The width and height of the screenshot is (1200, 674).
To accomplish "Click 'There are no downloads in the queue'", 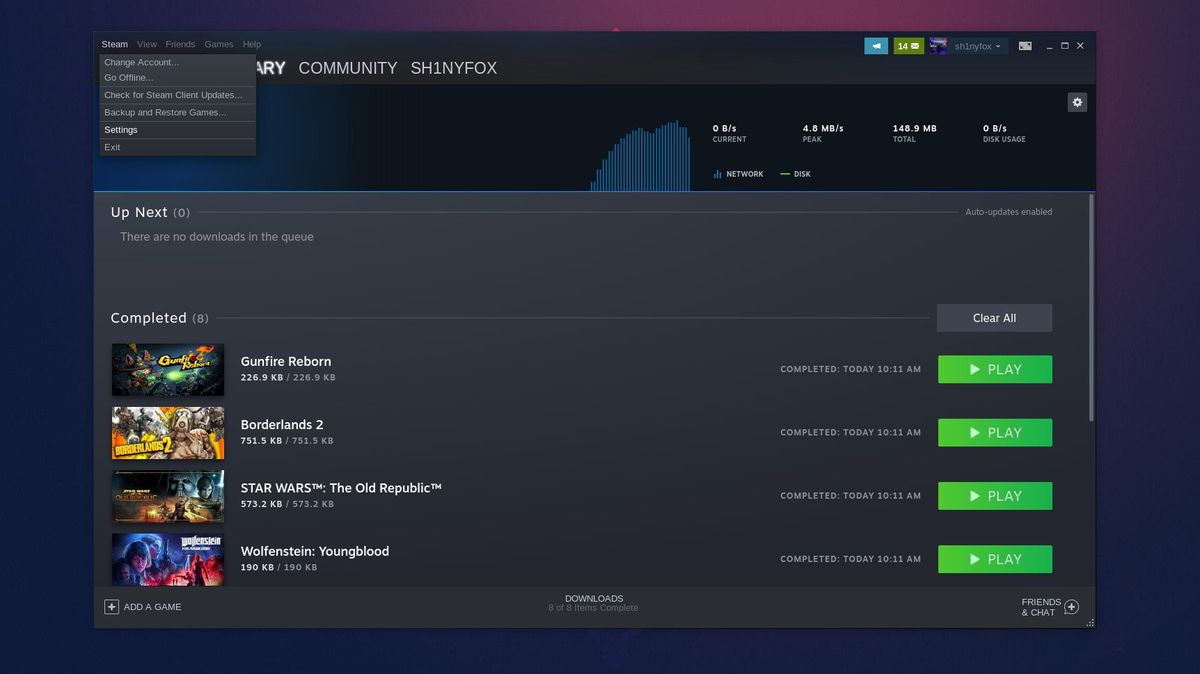I will click(x=217, y=237).
